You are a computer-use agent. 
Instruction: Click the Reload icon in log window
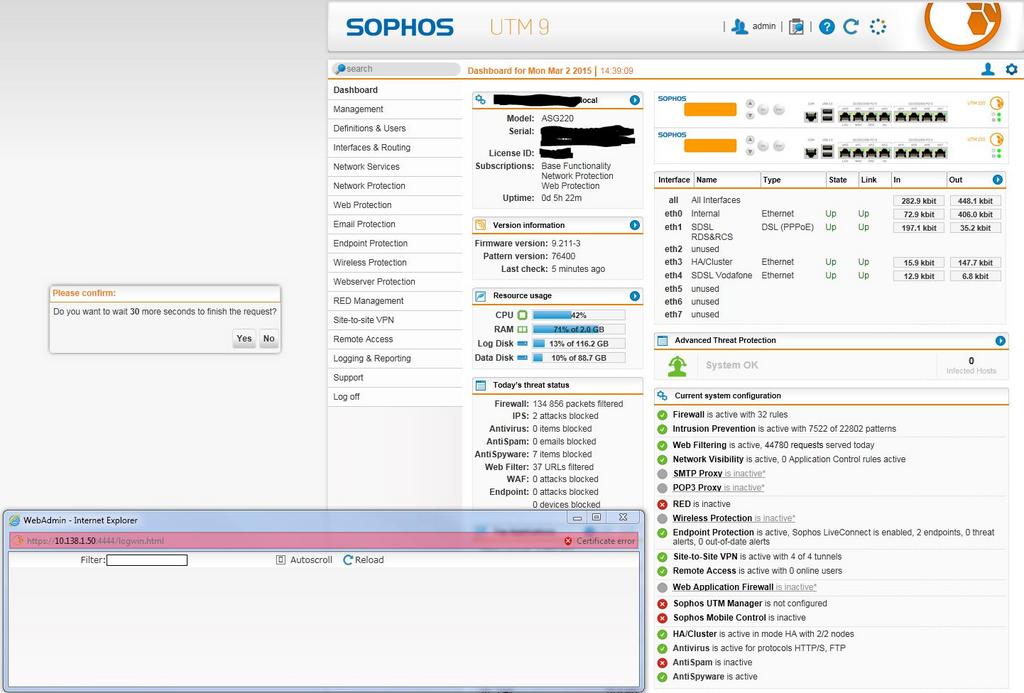coord(348,560)
